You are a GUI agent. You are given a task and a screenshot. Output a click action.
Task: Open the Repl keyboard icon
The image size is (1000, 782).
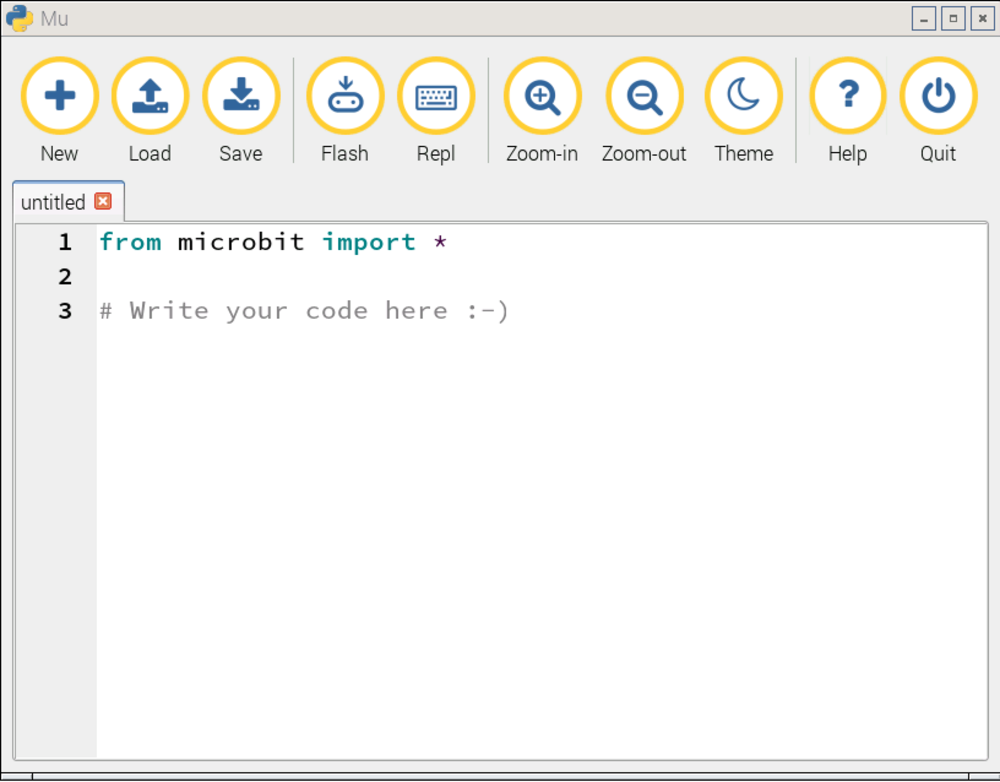pyautogui.click(x=436, y=96)
